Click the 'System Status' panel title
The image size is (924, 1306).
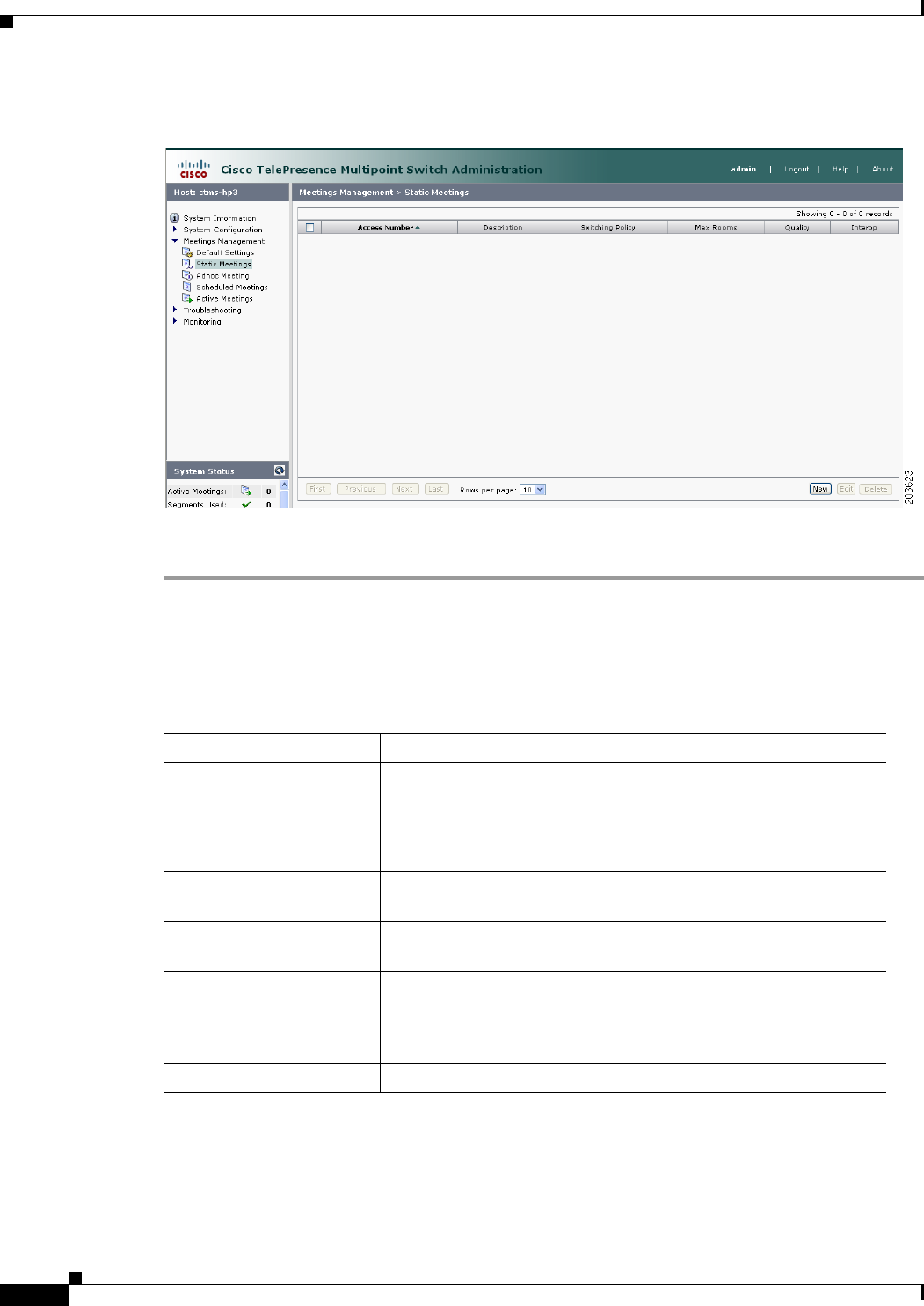point(204,471)
